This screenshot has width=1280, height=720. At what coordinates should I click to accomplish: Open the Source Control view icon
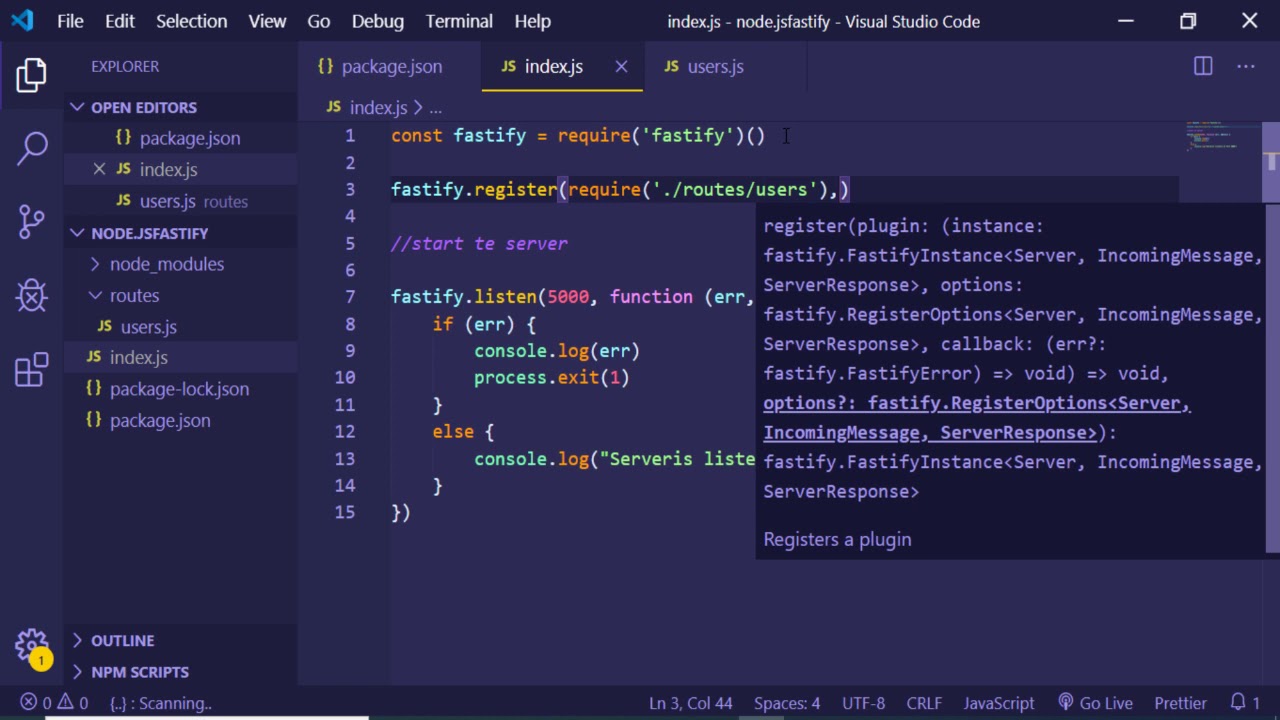coord(31,221)
